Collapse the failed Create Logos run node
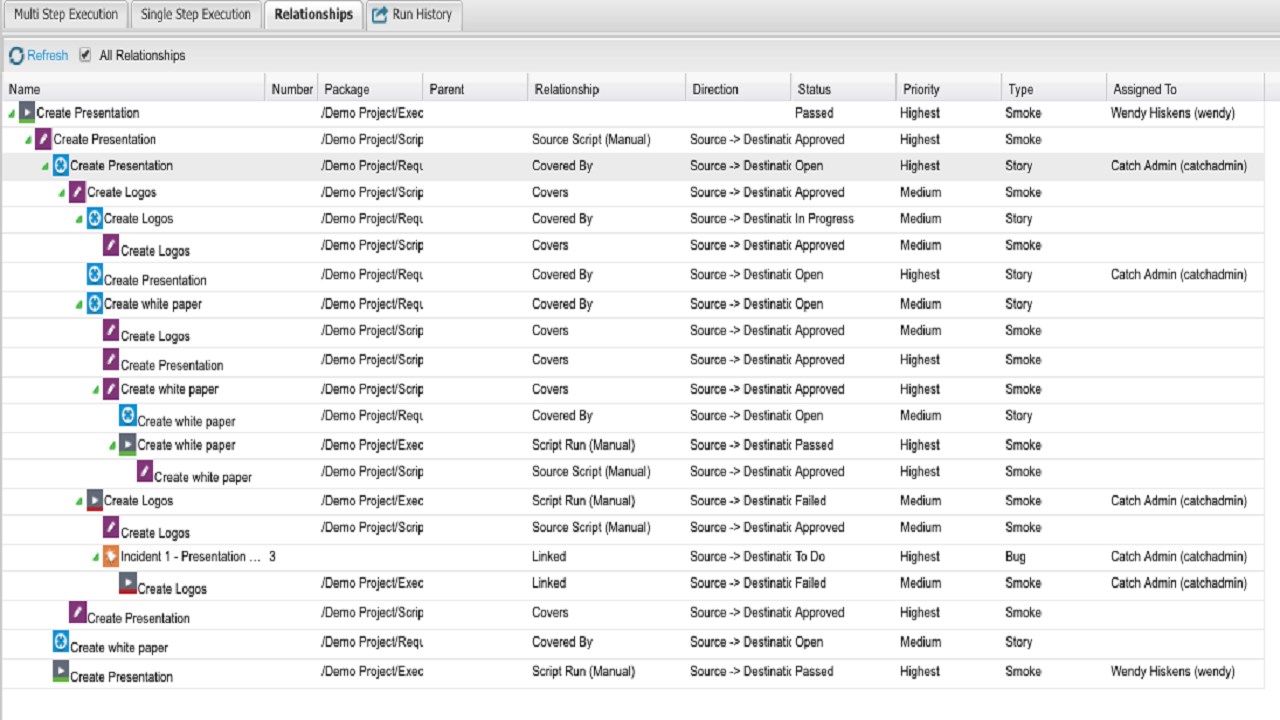1280x720 pixels. pyautogui.click(x=80, y=502)
